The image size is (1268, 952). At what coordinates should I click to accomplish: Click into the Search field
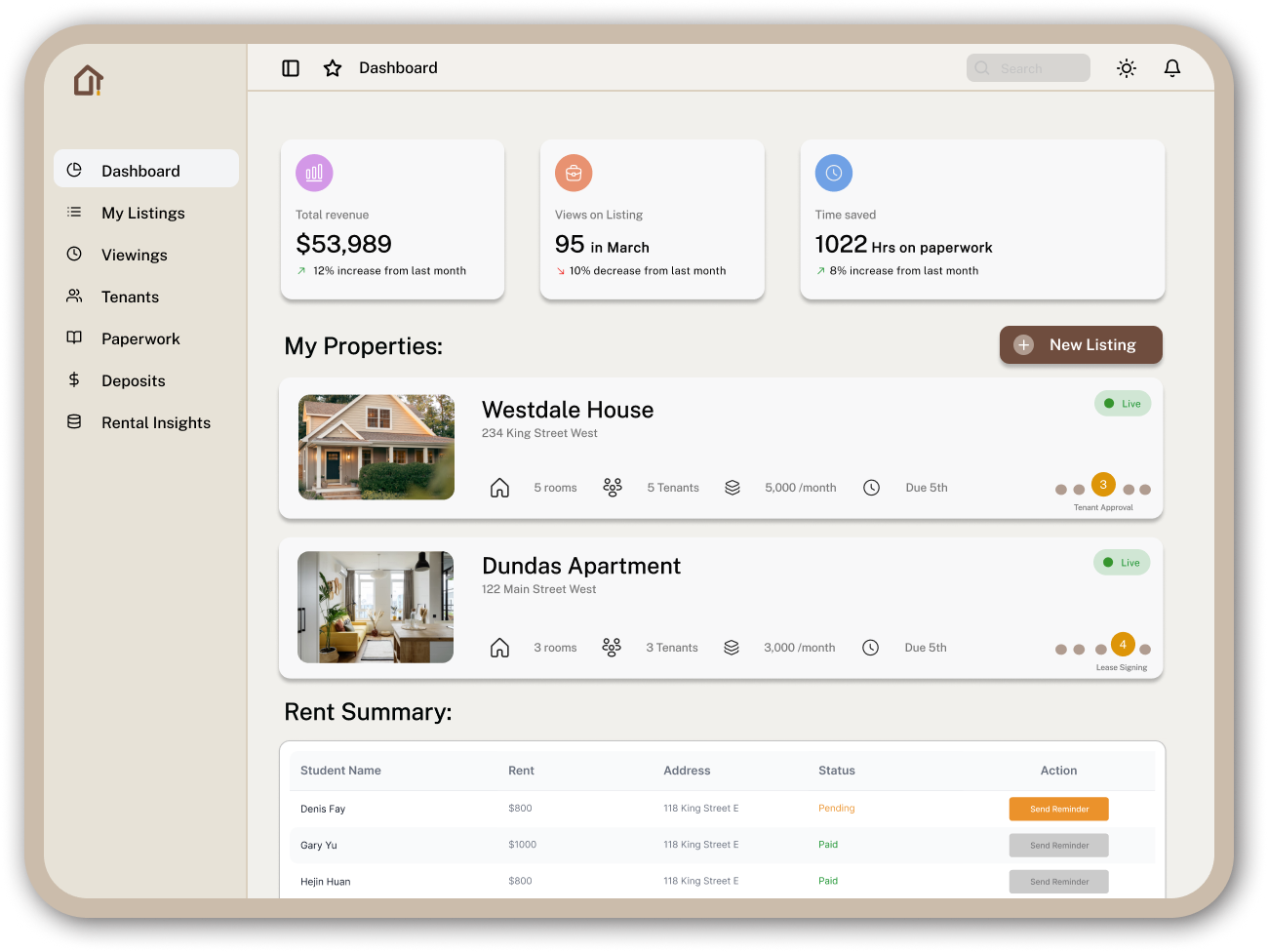(1029, 68)
